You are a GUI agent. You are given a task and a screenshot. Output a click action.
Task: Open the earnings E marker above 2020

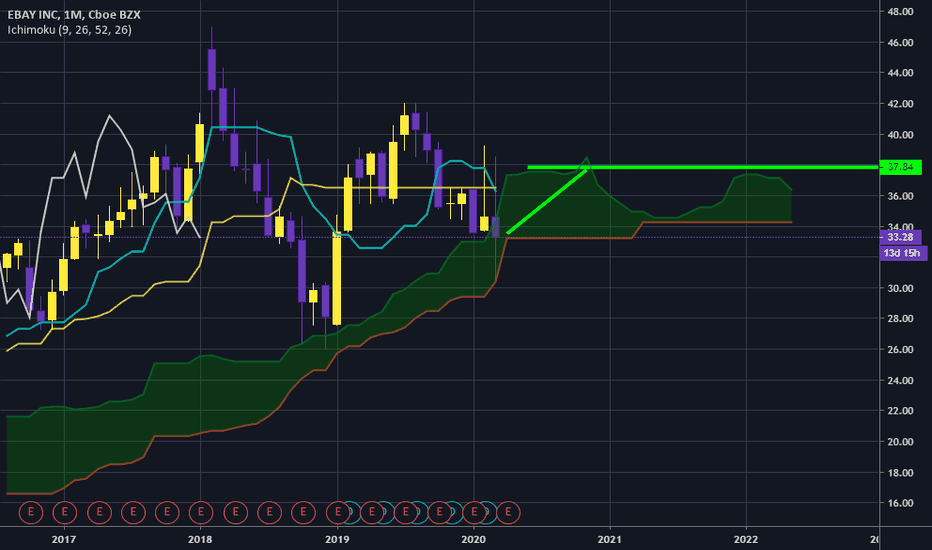474,512
